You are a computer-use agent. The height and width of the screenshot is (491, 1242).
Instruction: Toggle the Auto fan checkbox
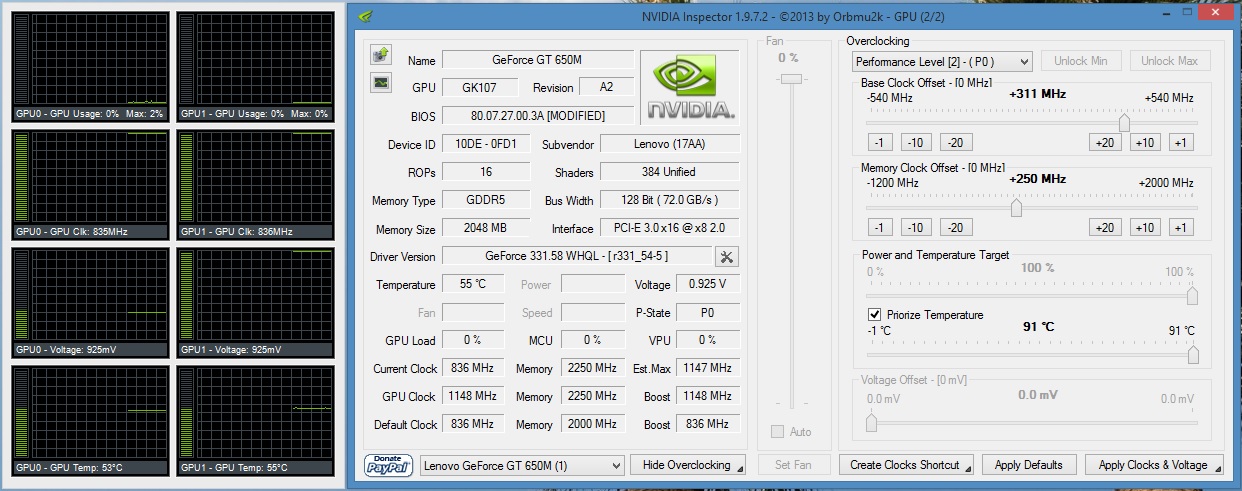tap(777, 432)
